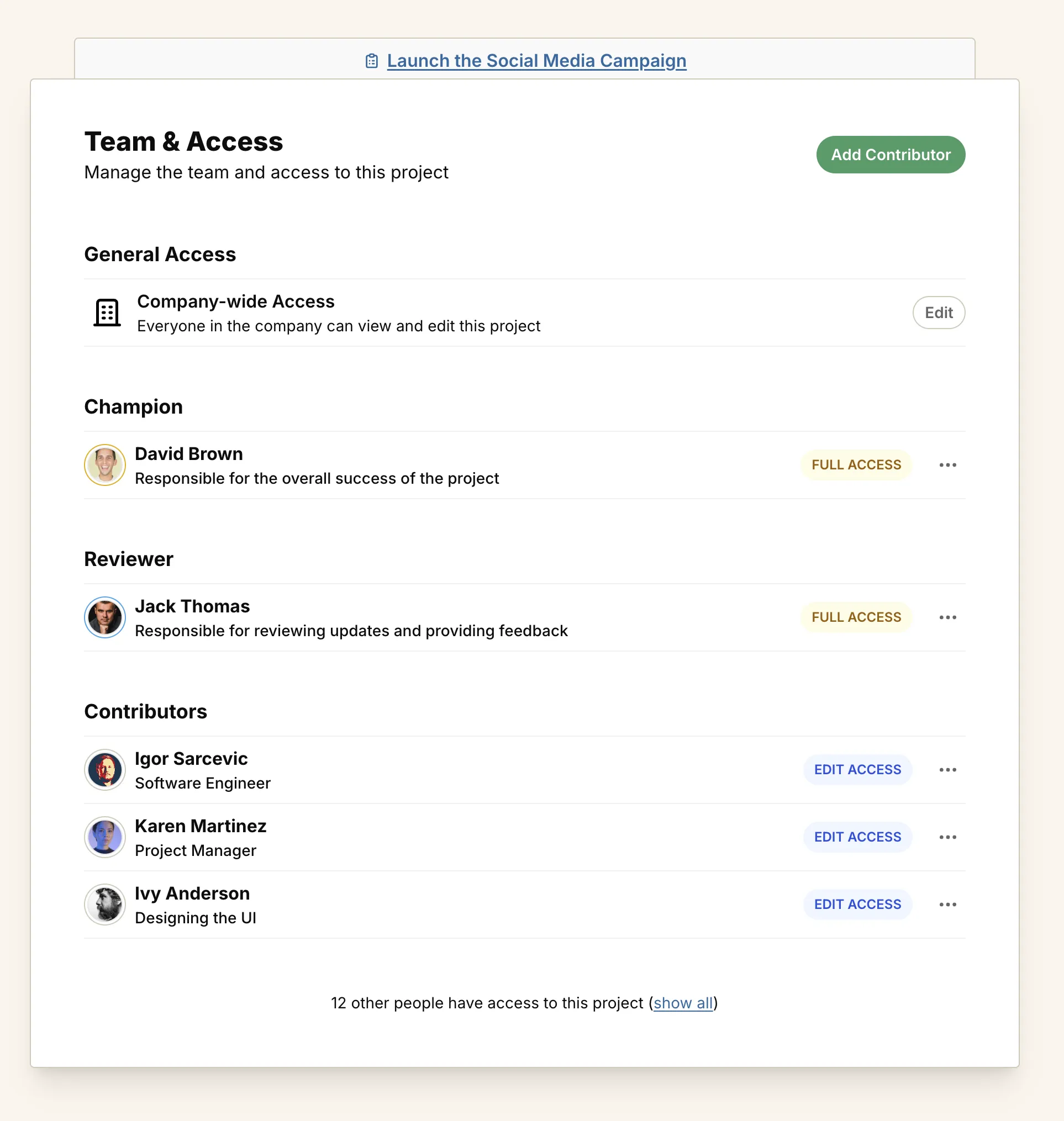Screen dimensions: 1064x1121
Task: Click the company building icon under General Access
Action: 106,313
